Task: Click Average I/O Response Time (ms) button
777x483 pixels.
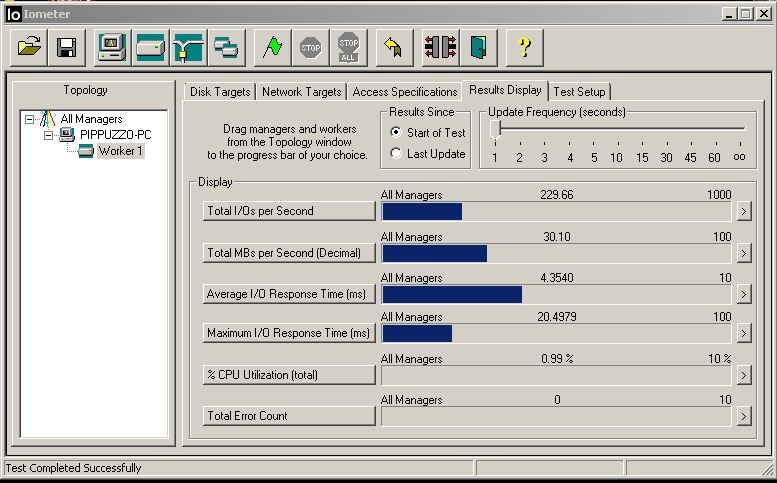Action: [x=289, y=294]
